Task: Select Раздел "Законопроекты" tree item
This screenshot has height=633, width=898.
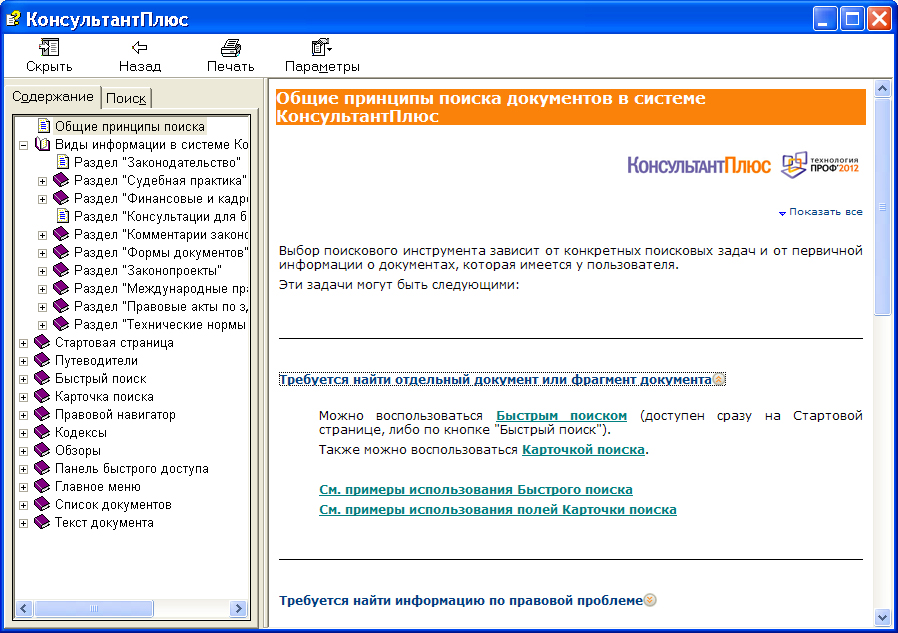Action: [148, 270]
